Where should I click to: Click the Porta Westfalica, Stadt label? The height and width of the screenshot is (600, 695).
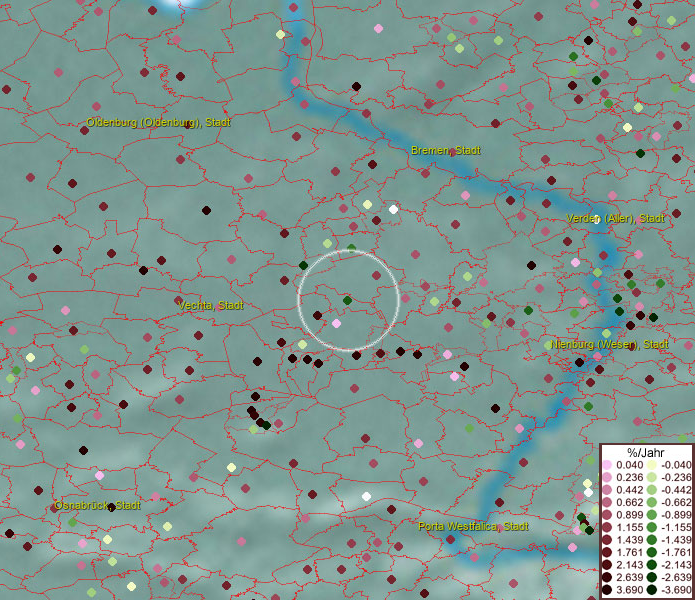point(473,526)
